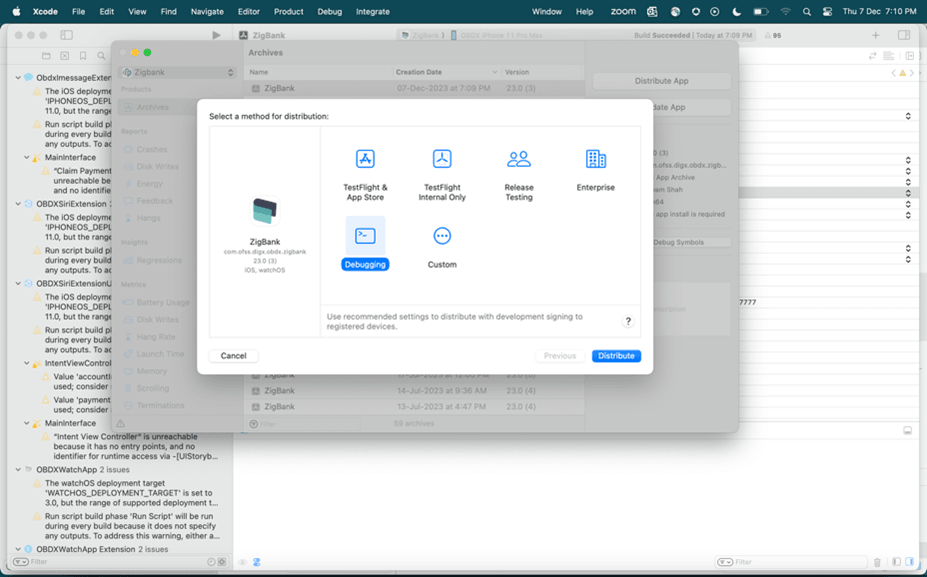
Task: Click the Filter field in Organizer archives
Action: point(304,424)
